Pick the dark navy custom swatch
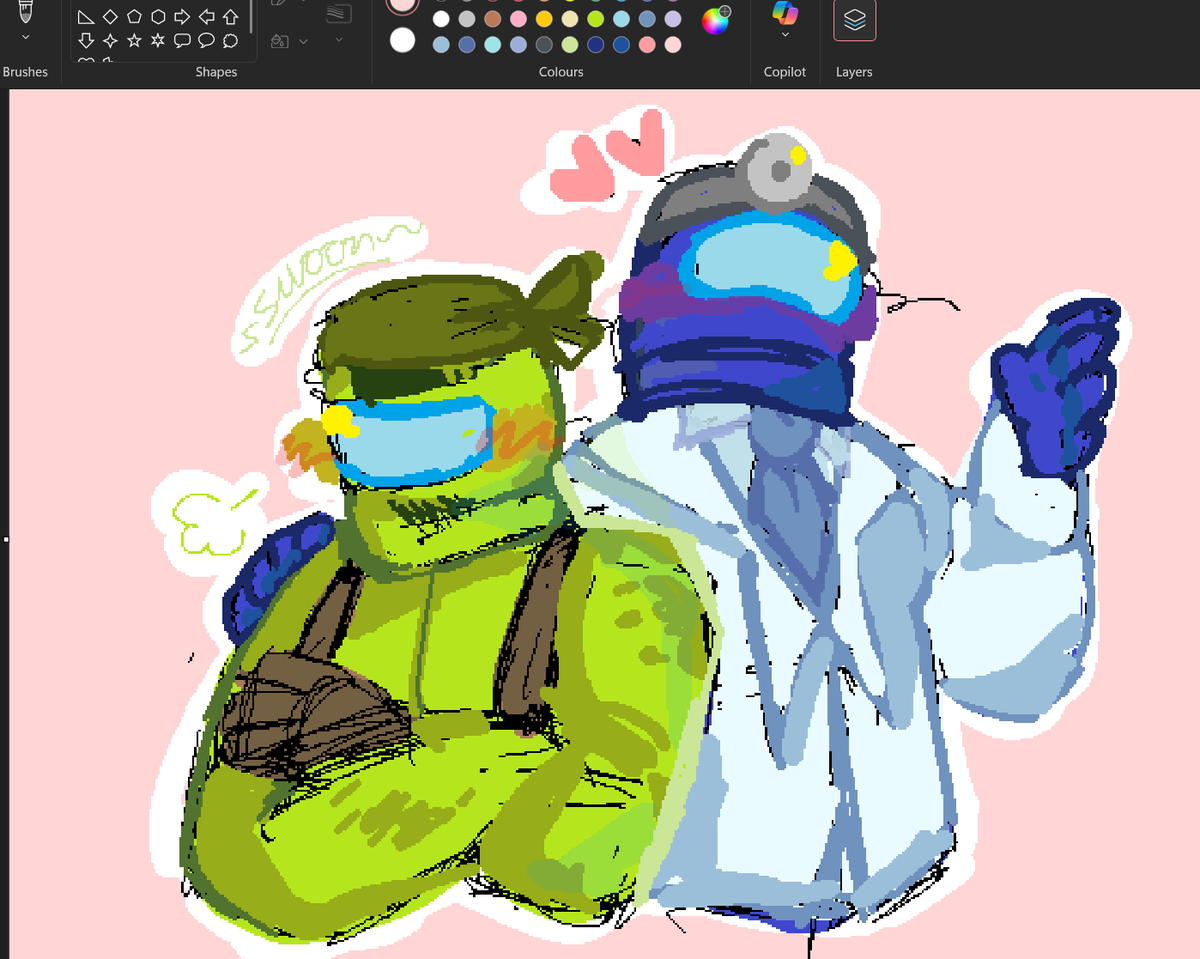The height and width of the screenshot is (959, 1200). tap(596, 45)
